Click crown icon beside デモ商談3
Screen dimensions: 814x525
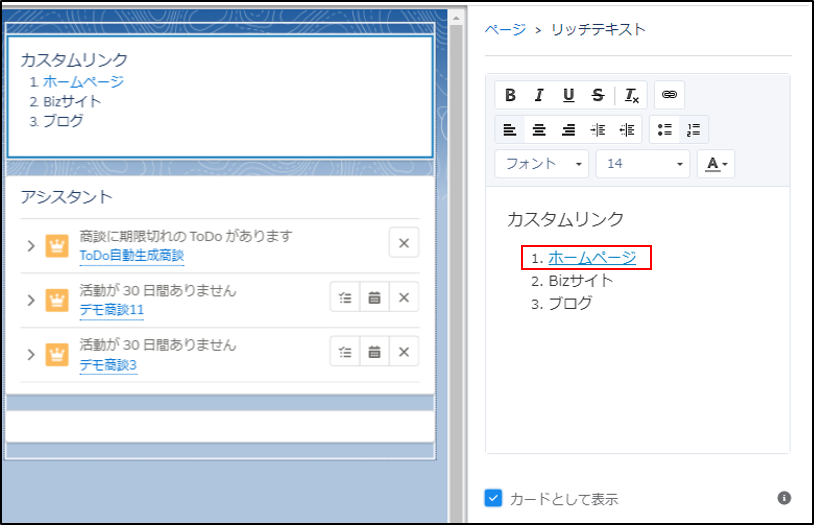tap(57, 355)
